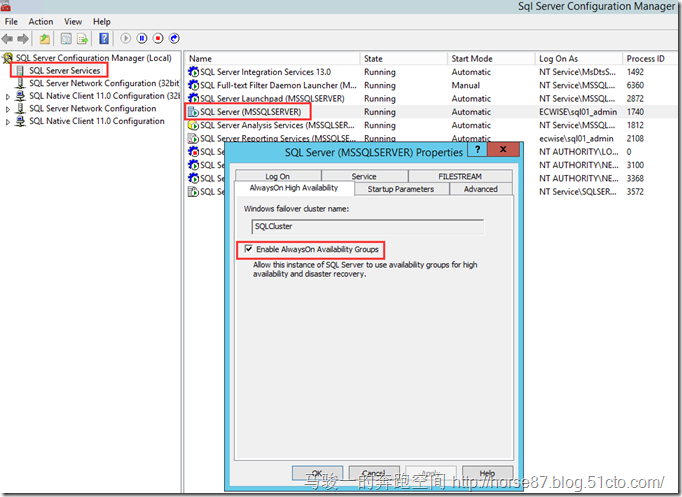Select SQL Server Configuration Manager (Local) root node
This screenshot has width=682, height=497.
(x=94, y=58)
